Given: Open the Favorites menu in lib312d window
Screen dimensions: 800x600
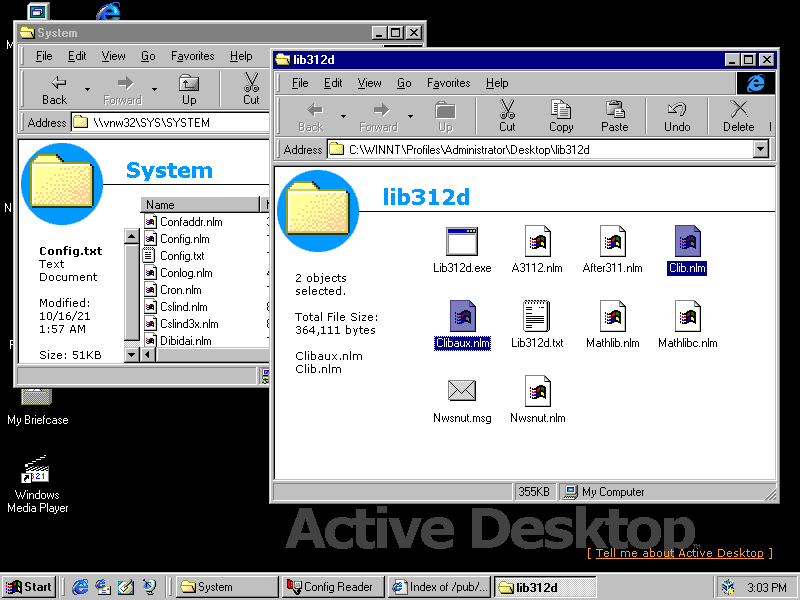Looking at the screenshot, I should [448, 83].
